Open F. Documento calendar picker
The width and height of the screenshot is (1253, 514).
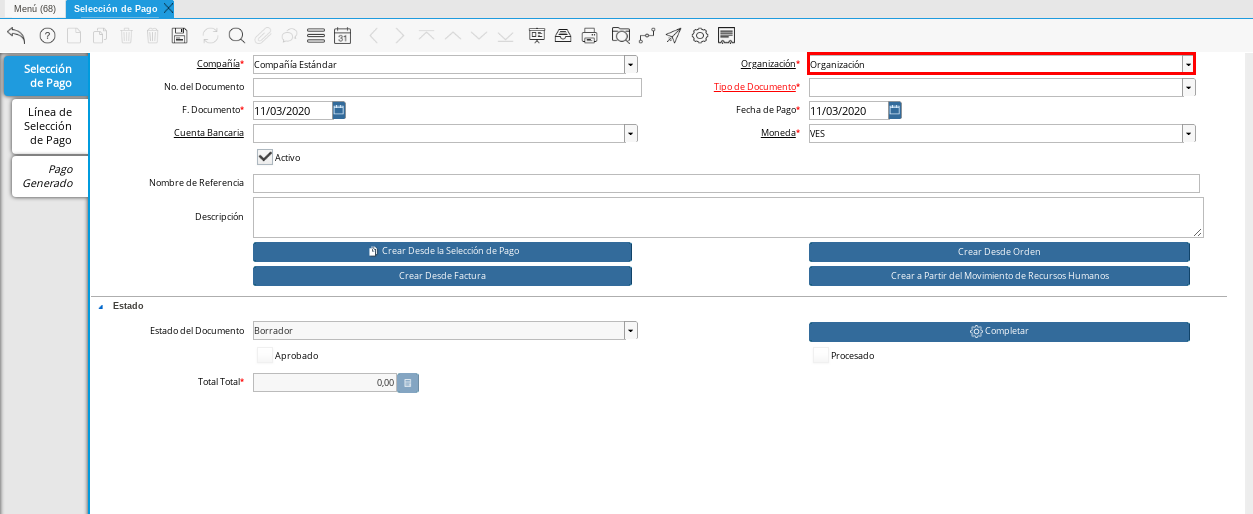tap(339, 110)
